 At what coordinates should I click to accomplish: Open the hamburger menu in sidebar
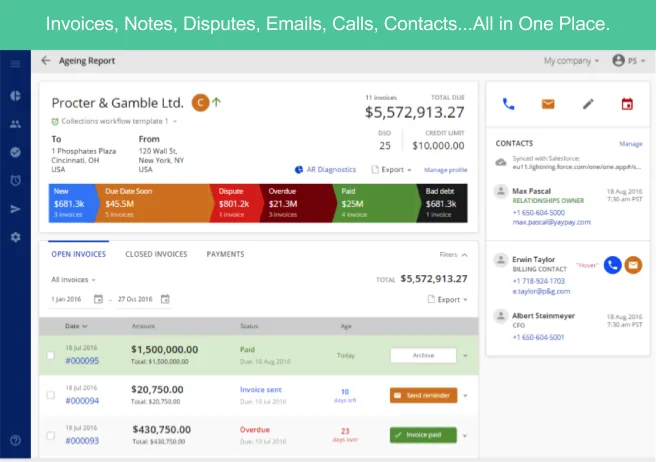point(16,64)
